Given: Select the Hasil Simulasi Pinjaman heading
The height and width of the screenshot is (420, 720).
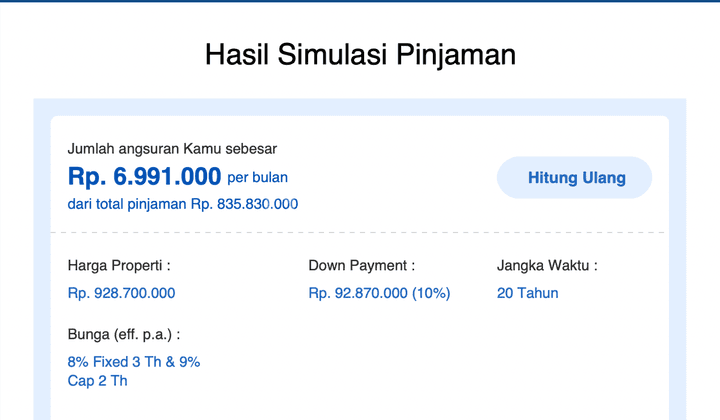Looking at the screenshot, I should [x=360, y=55].
